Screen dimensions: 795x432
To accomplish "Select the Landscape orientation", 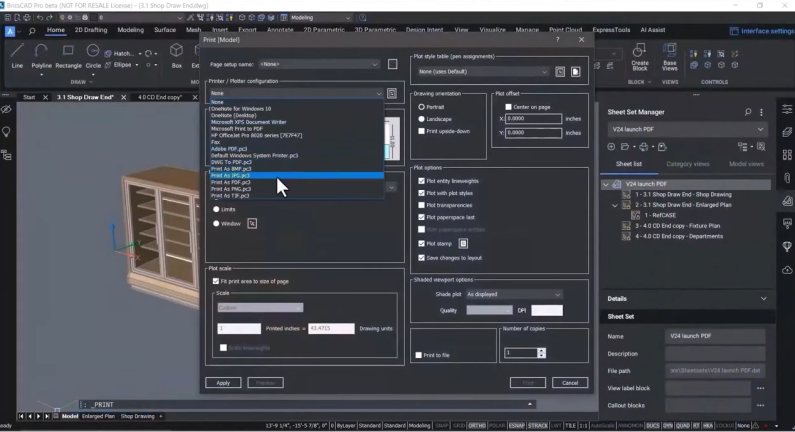I will [x=421, y=119].
